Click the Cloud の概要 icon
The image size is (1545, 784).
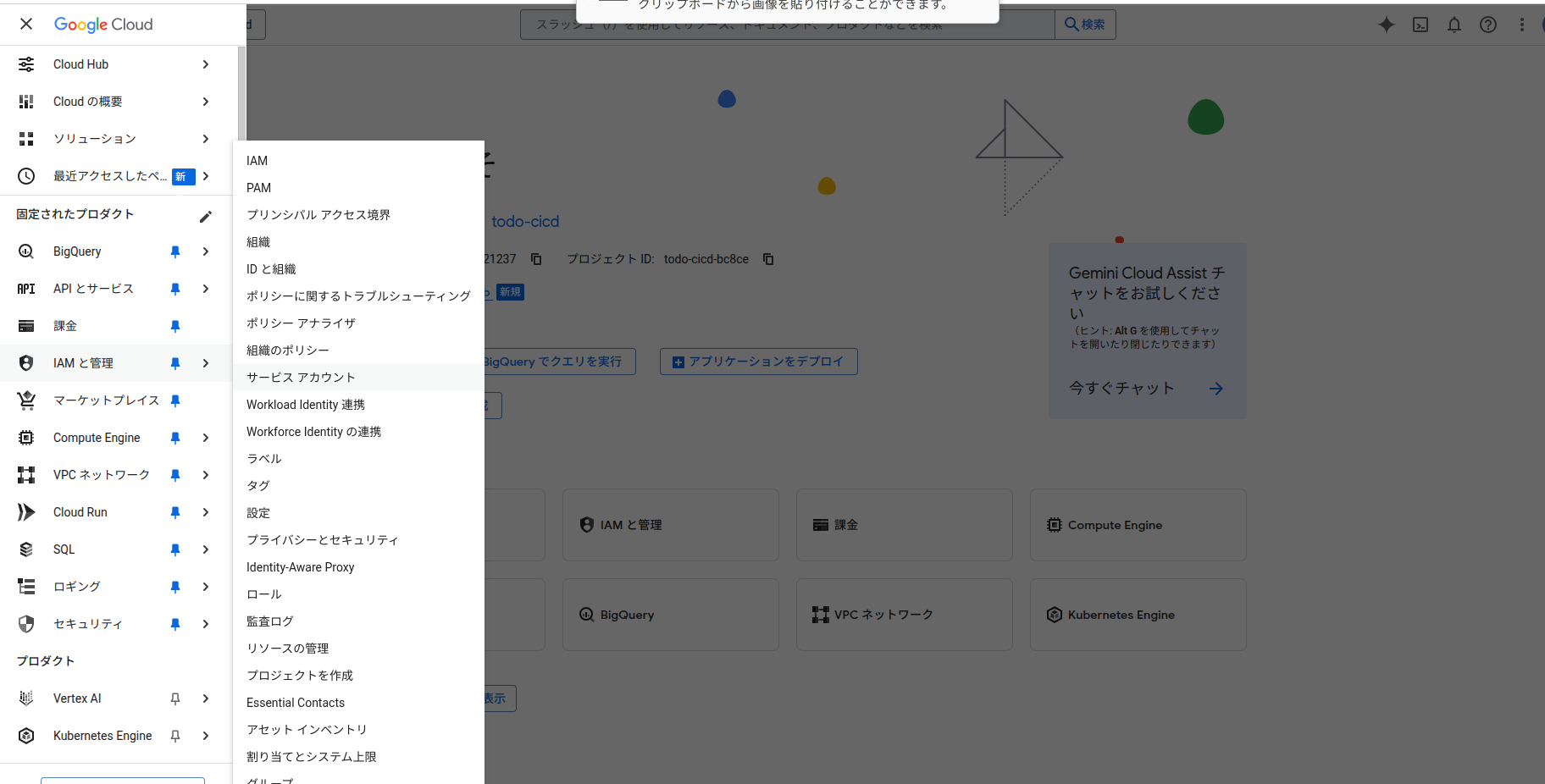point(26,102)
